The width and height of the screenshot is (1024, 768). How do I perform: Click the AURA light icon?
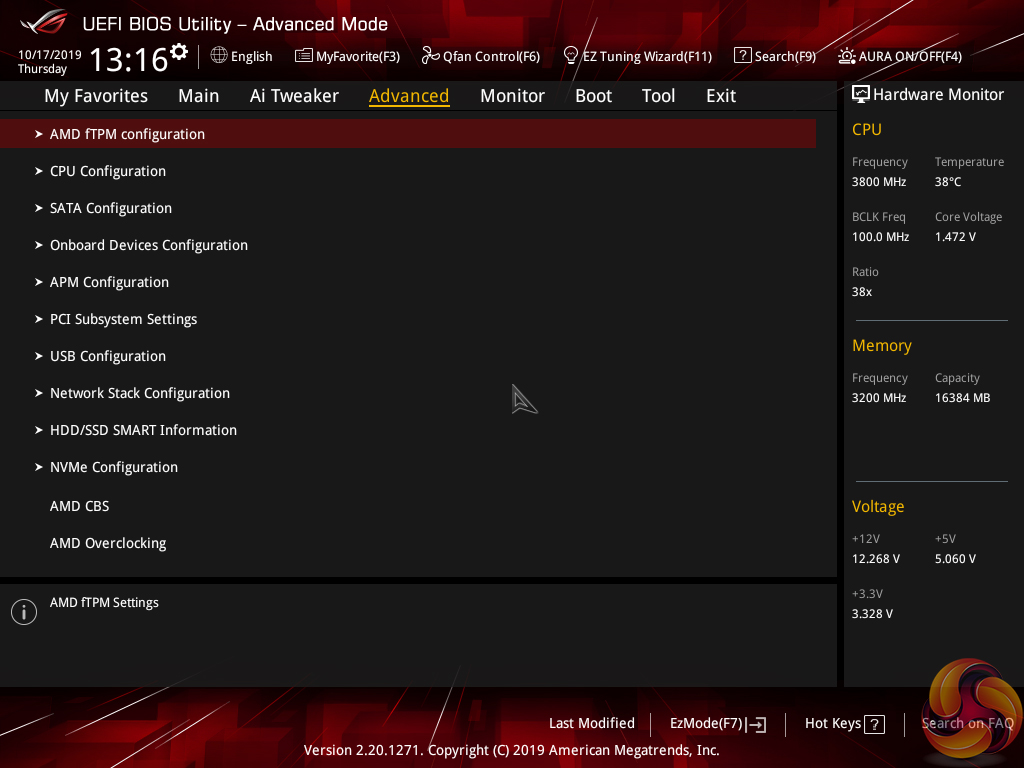pos(846,56)
